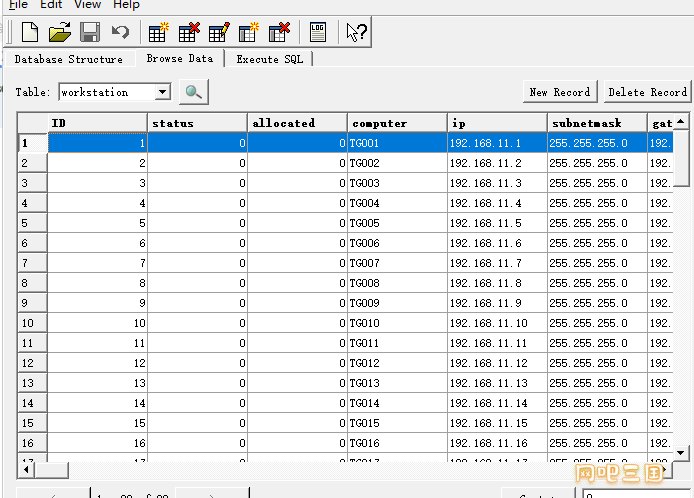Click the 192.168.11.12 ip cell
Viewport: 694px width, 498px height.
click(497, 363)
